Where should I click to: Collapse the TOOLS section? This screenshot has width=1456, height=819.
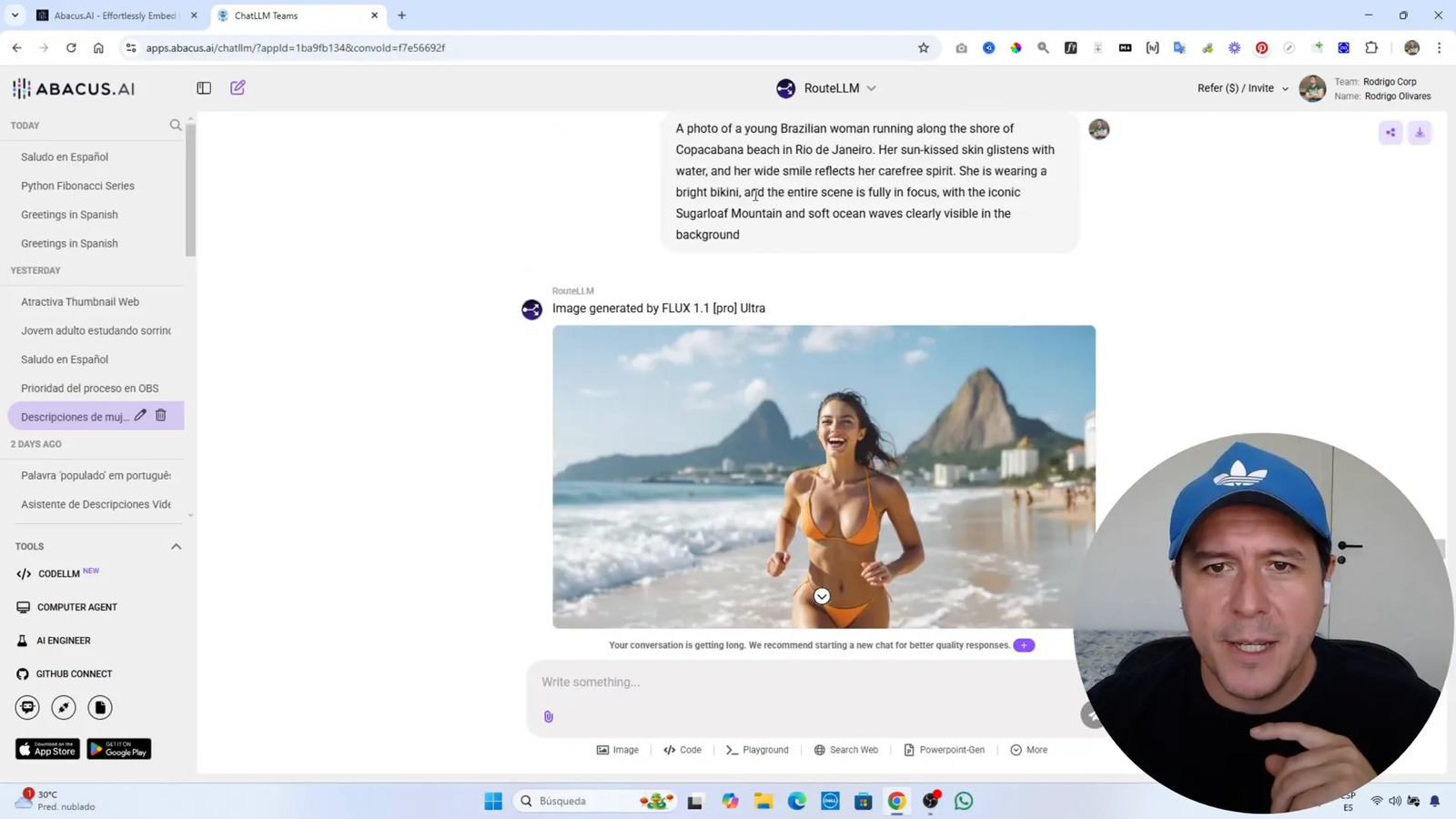click(x=176, y=546)
